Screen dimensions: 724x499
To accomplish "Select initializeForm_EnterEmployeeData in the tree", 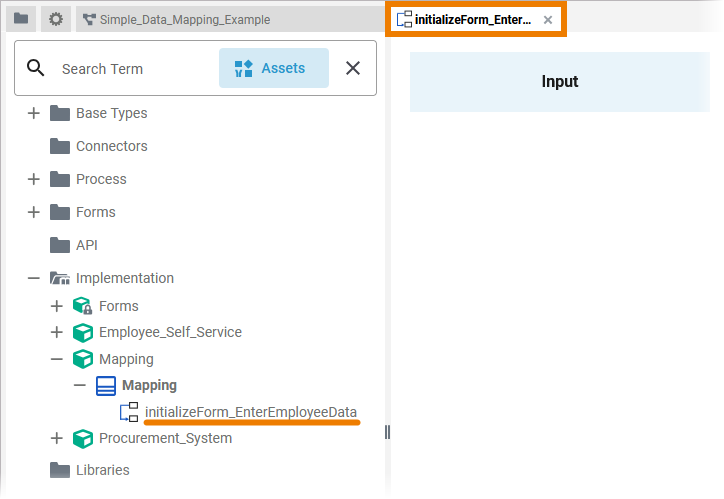I will pyautogui.click(x=250, y=412).
